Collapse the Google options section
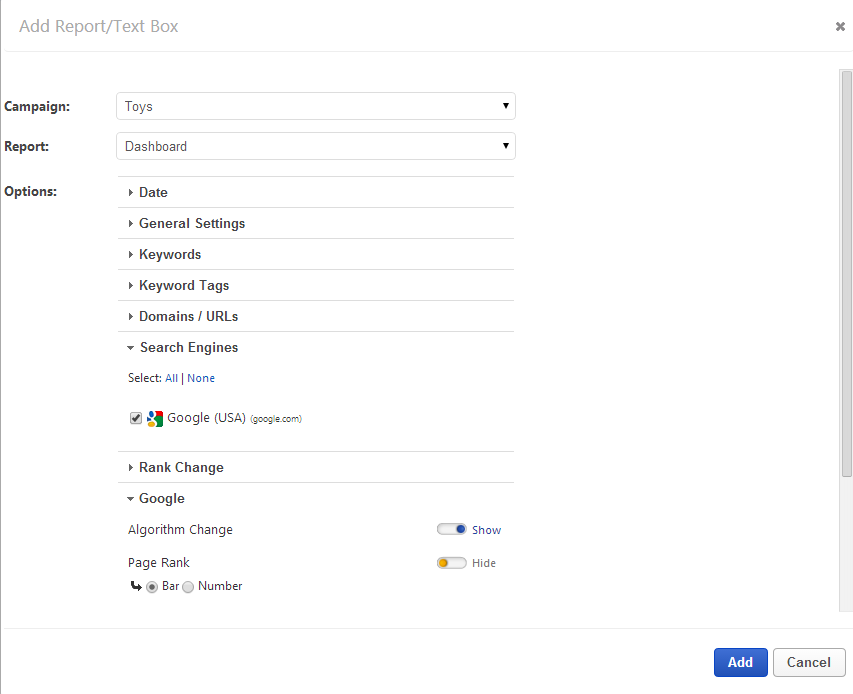853x694 pixels. click(x=161, y=498)
